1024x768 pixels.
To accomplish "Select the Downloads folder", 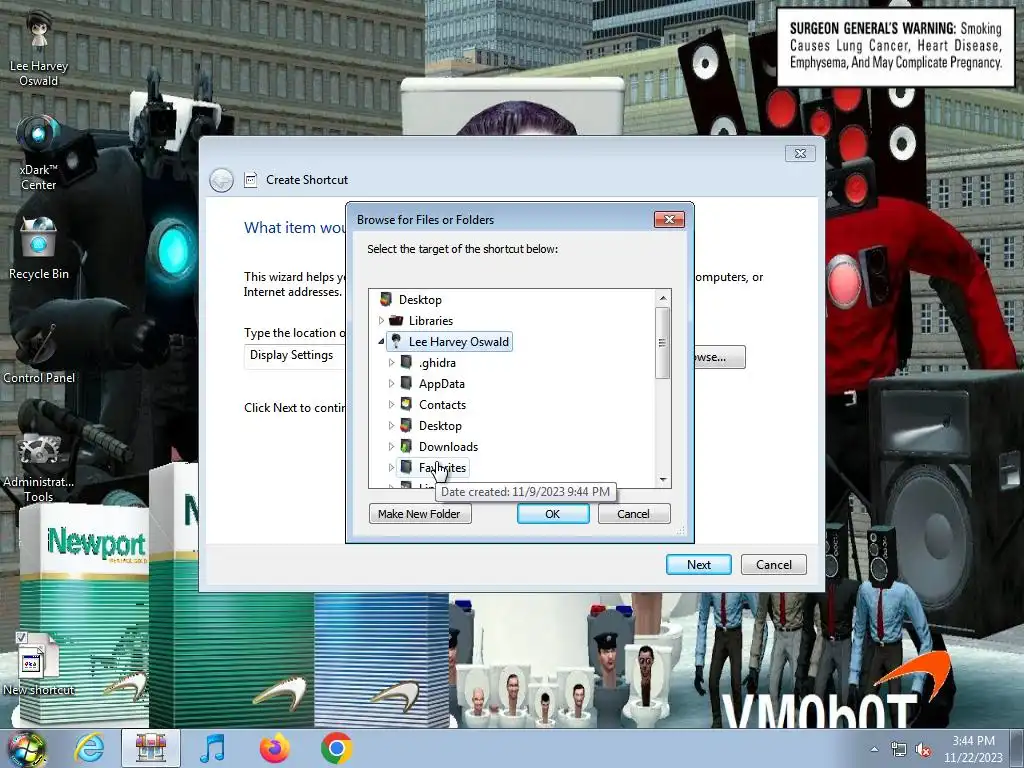I will [448, 447].
